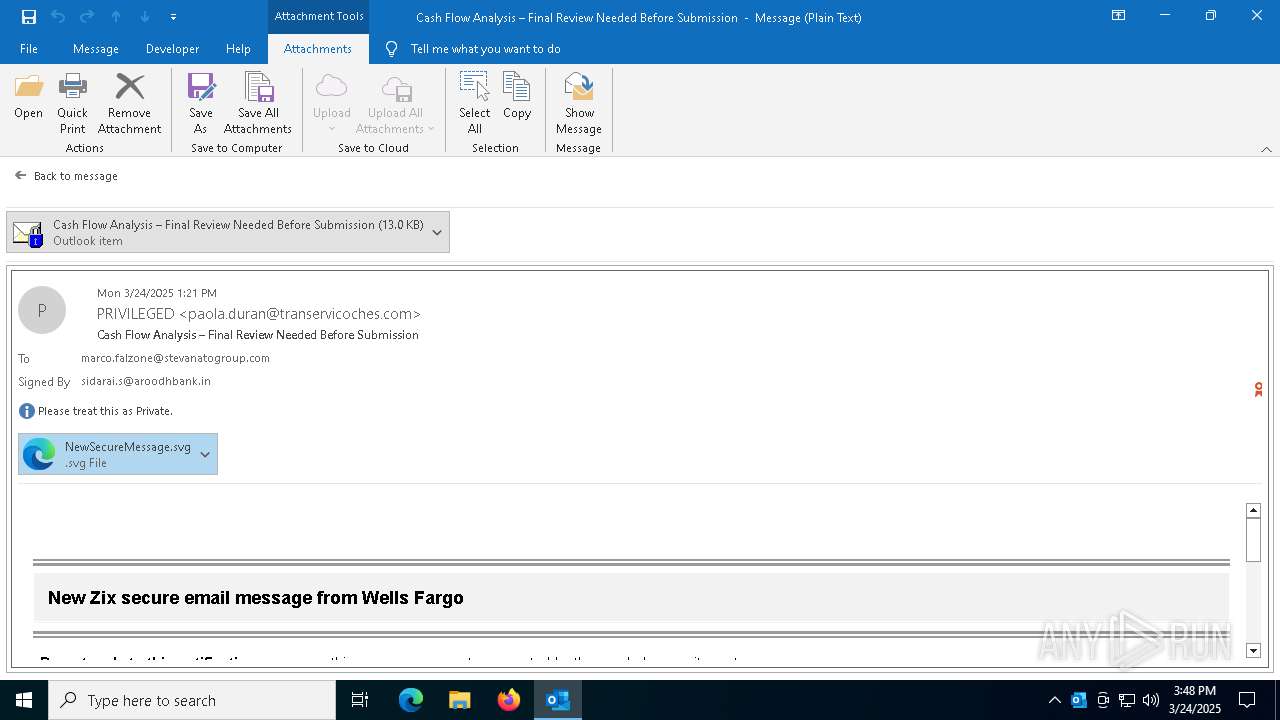1280x720 pixels.
Task: Click the message body scrollbar thumb
Action: (1253, 541)
